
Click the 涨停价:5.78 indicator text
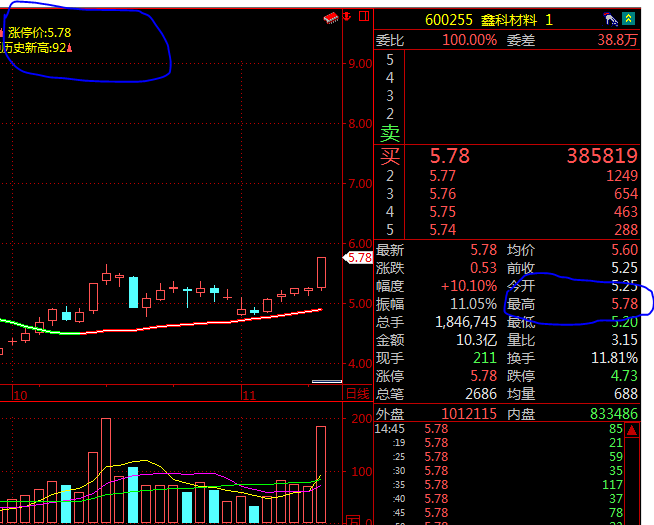tap(39, 32)
